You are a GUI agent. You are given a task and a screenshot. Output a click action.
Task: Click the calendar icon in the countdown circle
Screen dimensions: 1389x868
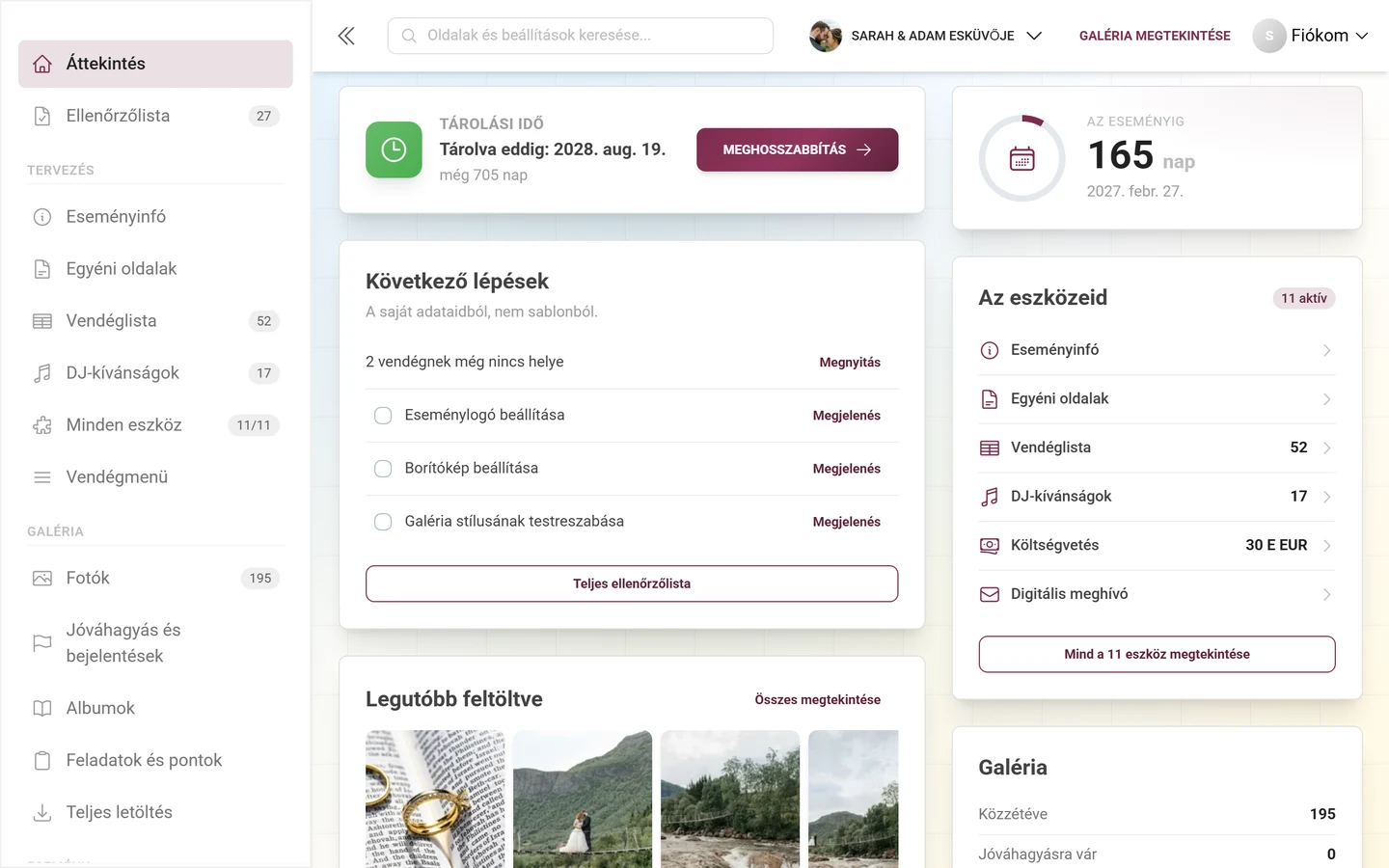coord(1022,158)
